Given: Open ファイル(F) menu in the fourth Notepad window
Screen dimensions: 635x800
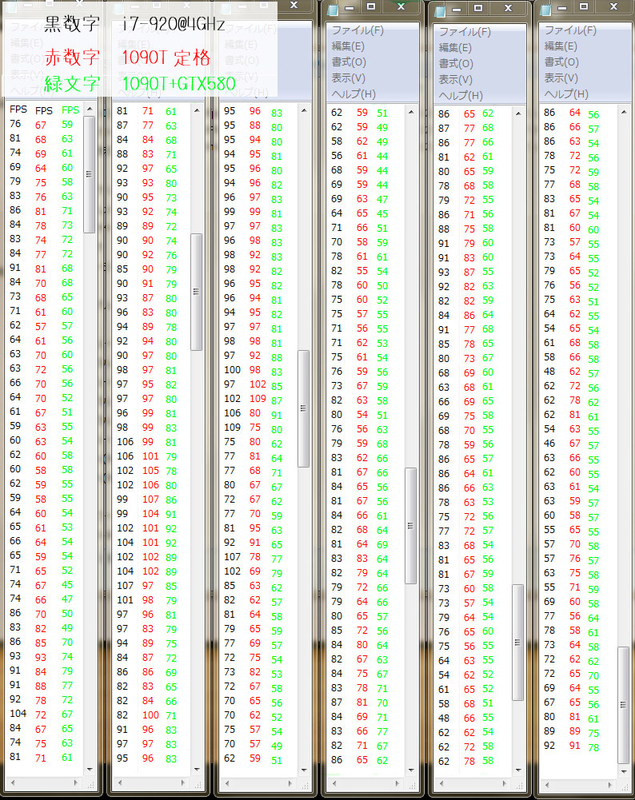Looking at the screenshot, I should click(358, 30).
